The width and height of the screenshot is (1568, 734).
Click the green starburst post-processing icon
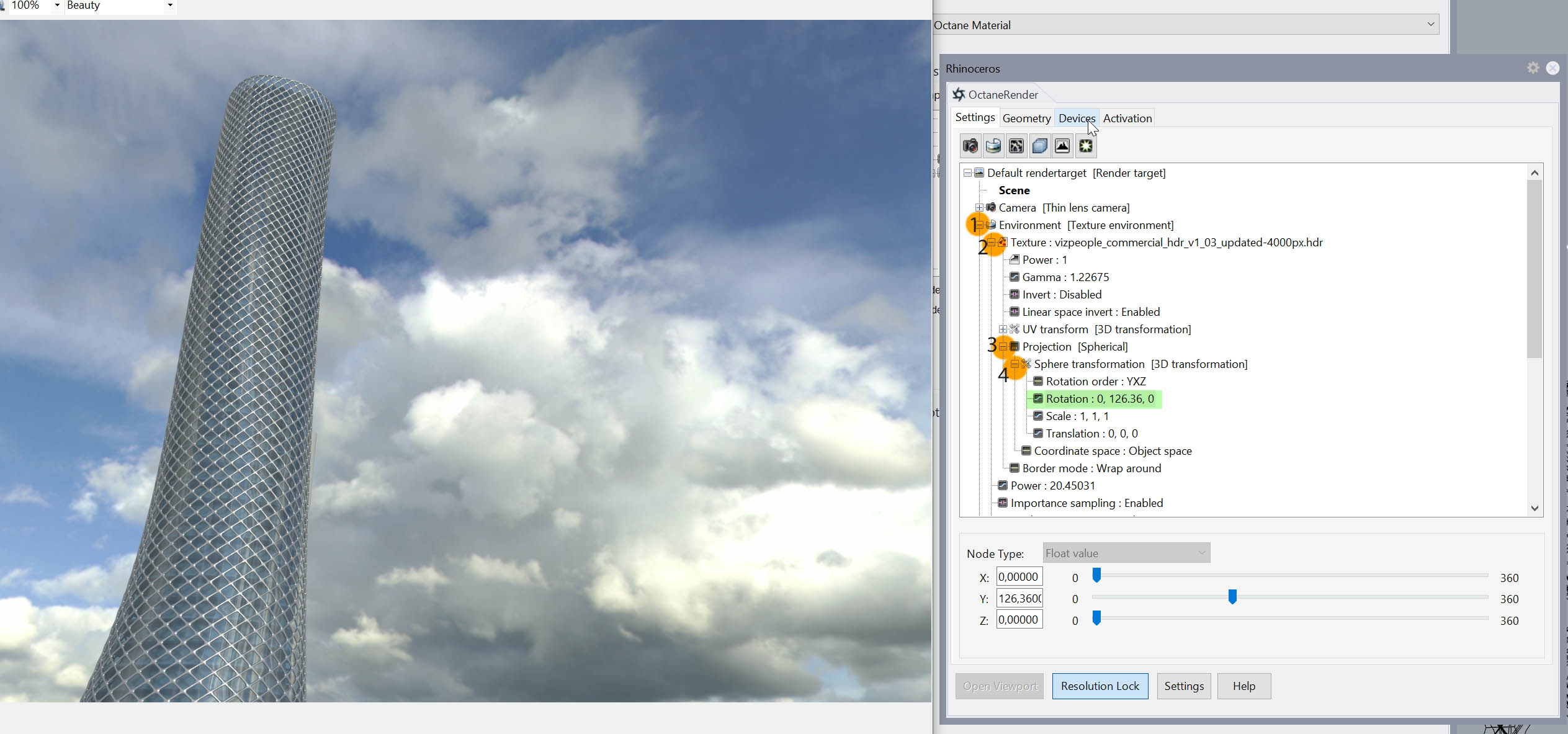(x=1085, y=146)
